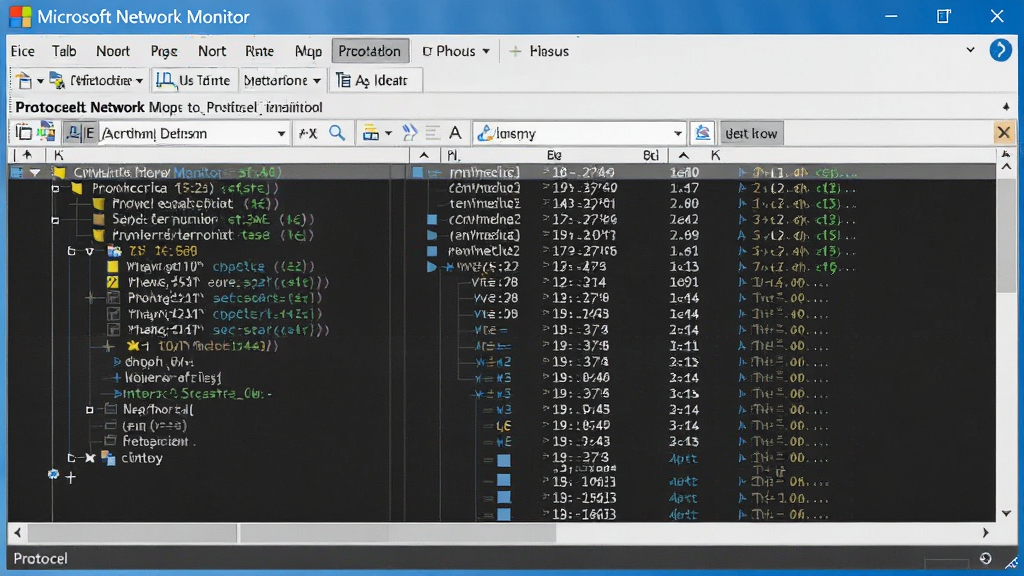Click the plus Hasus button
The image size is (1024, 576).
click(x=539, y=51)
